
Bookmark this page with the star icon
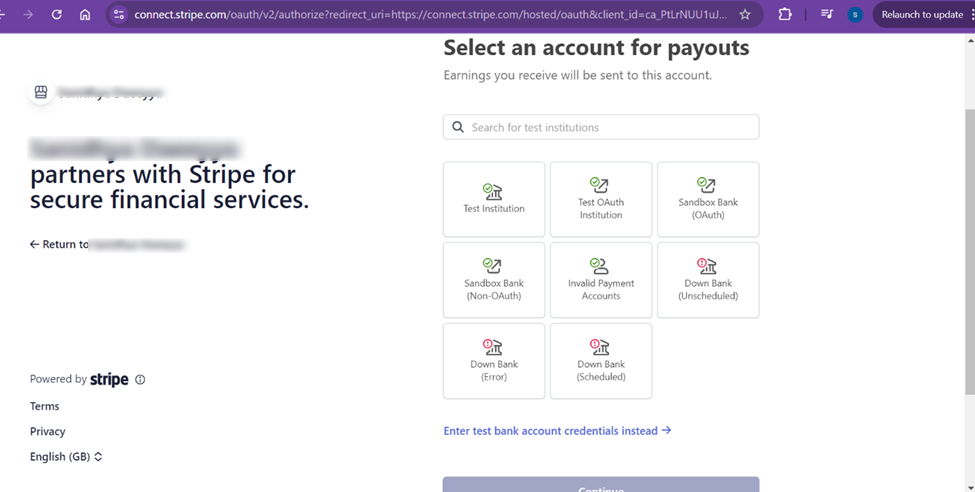745,15
